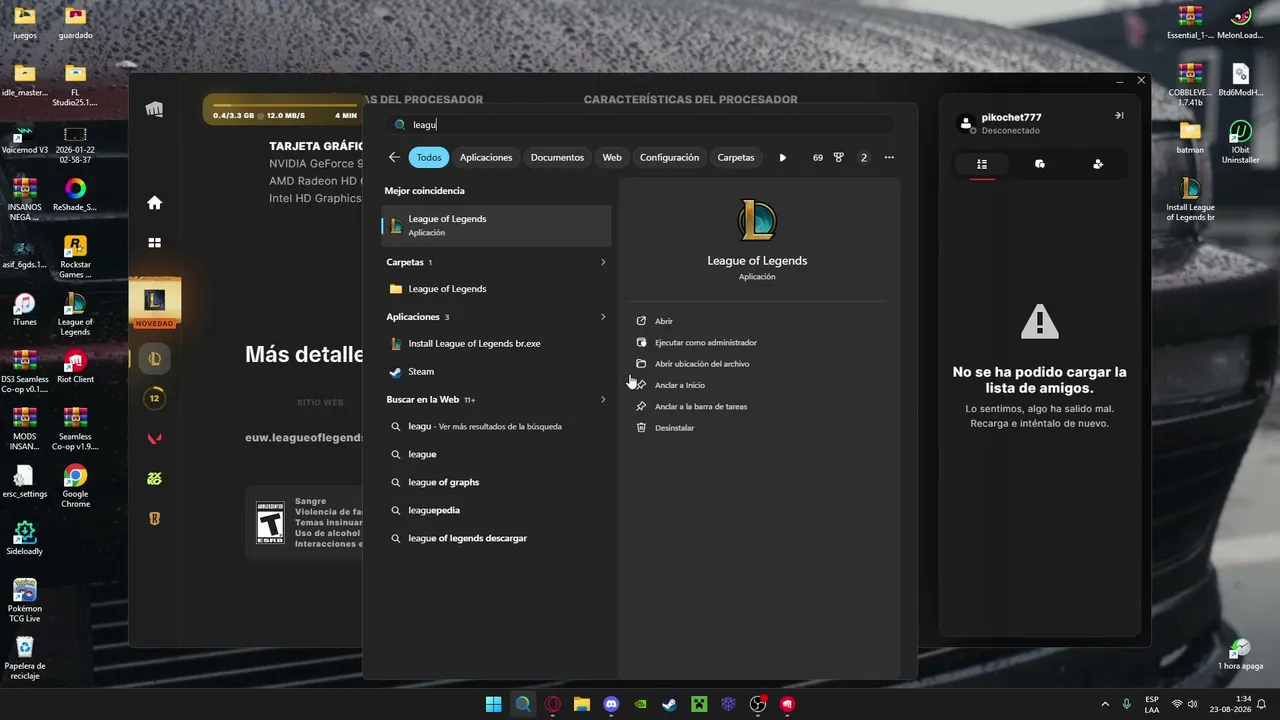Viewport: 1280px width, 720px height.
Task: Open Minecraft from the taskbar
Action: pos(699,704)
